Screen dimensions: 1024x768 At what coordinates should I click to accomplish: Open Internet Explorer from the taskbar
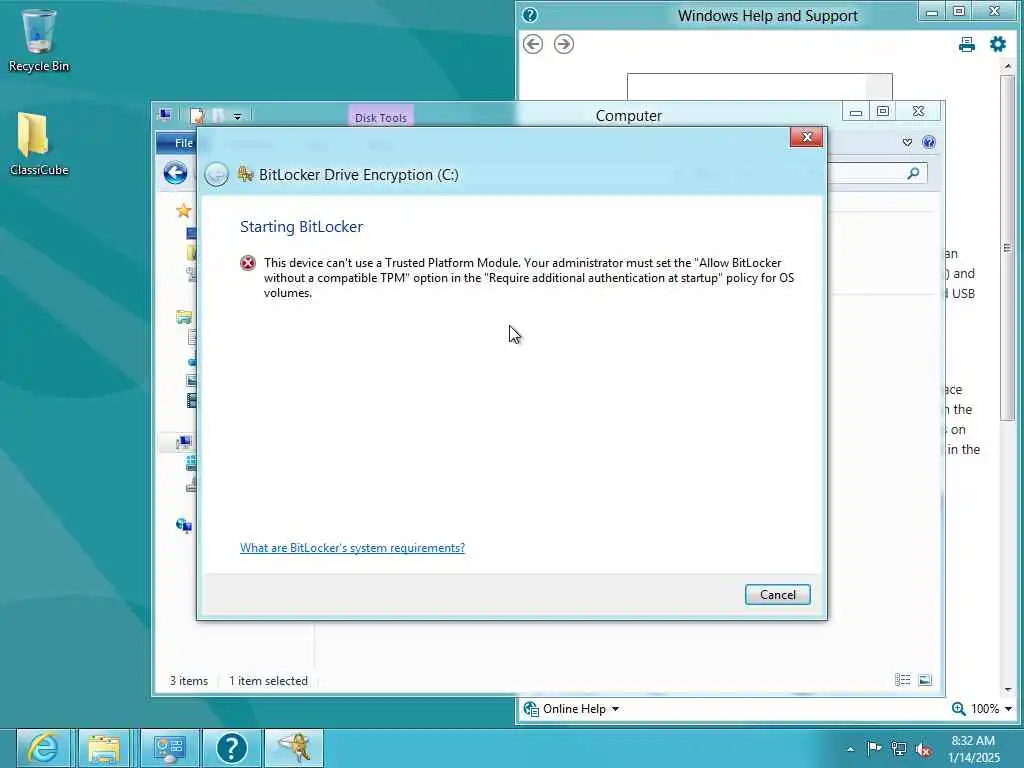pos(45,748)
